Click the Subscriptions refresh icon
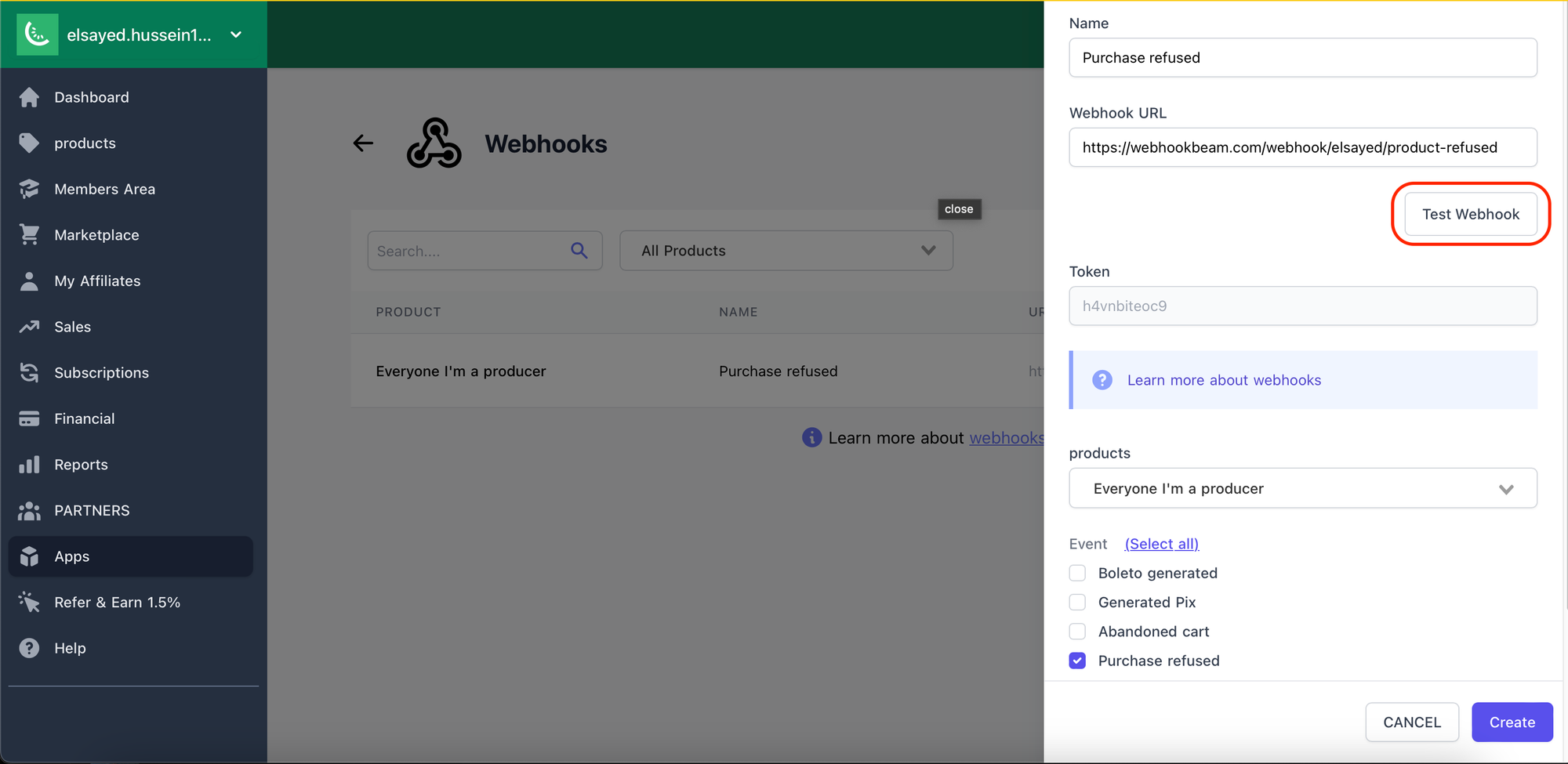 click(29, 373)
